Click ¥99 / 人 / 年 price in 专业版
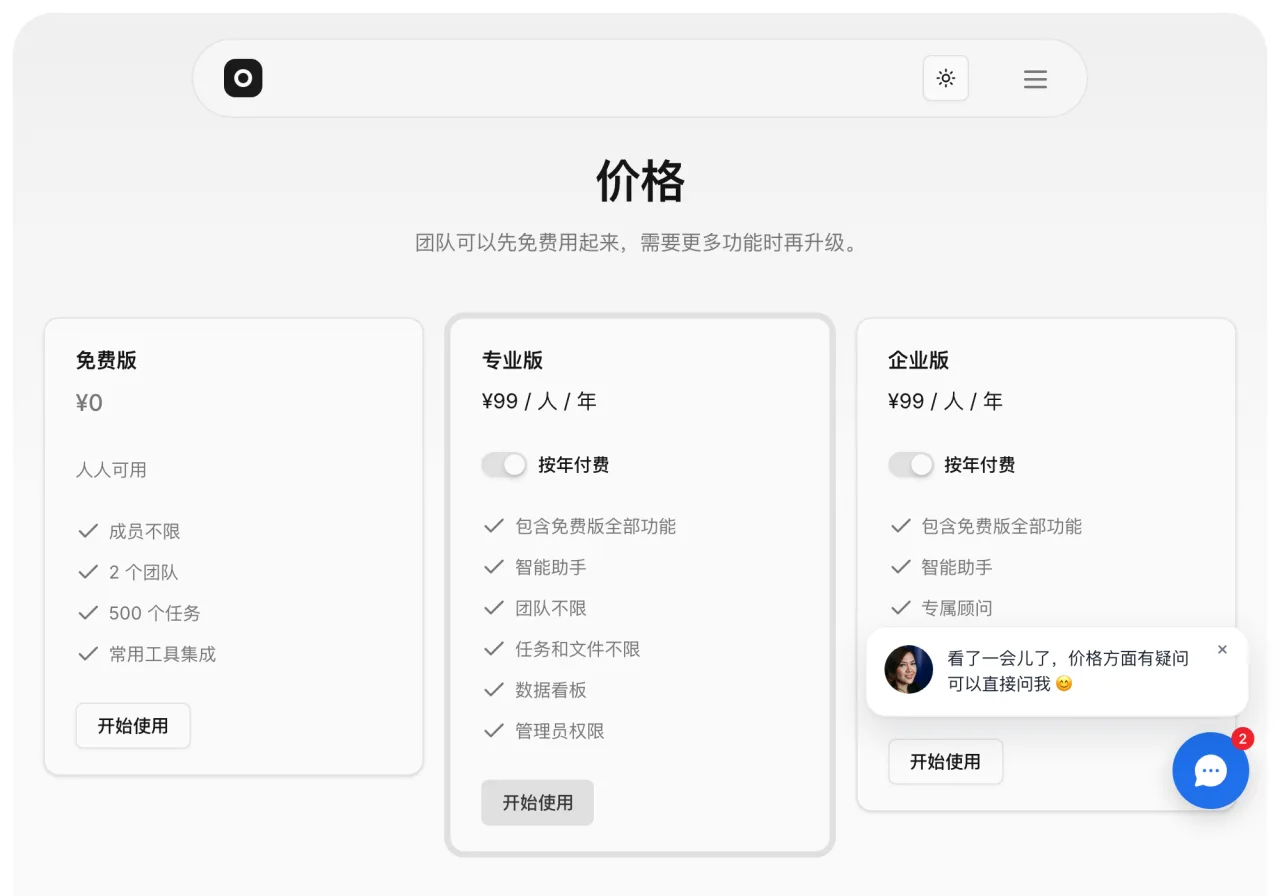Viewport: 1280px width, 896px height. pos(539,401)
